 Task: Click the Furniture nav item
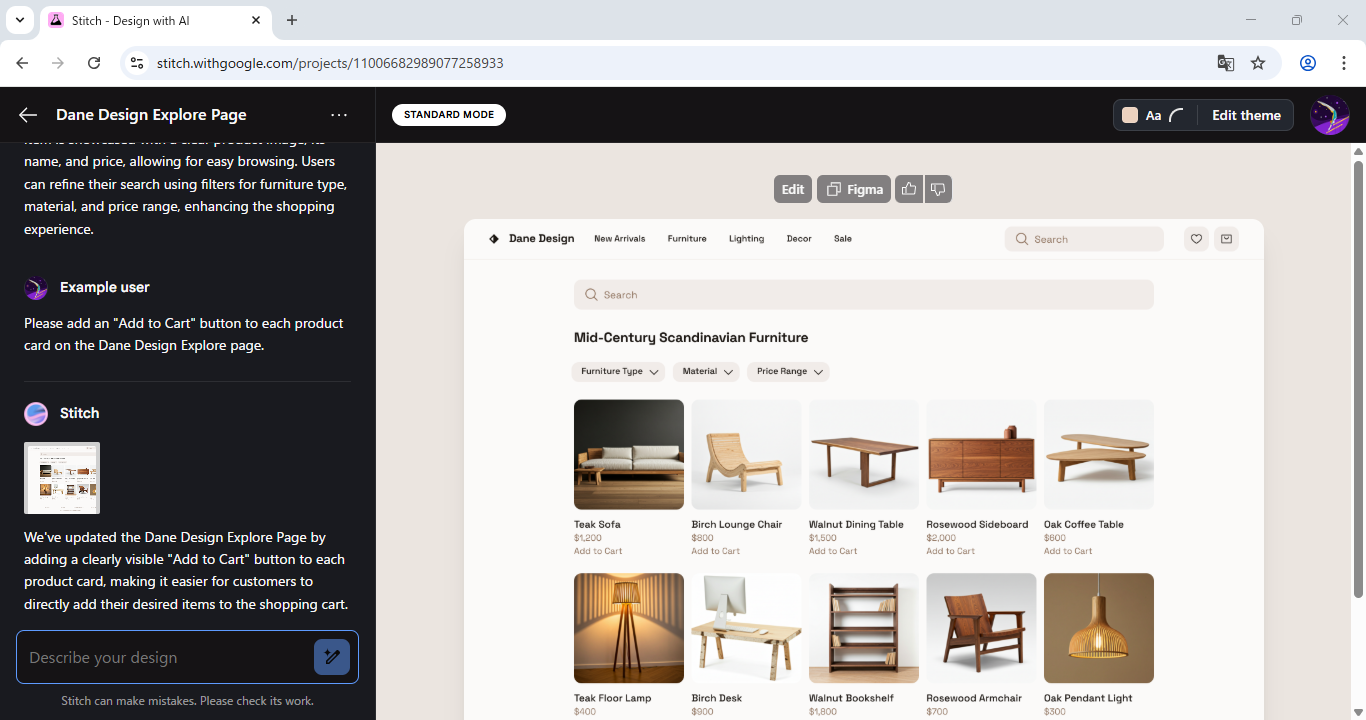tap(687, 239)
